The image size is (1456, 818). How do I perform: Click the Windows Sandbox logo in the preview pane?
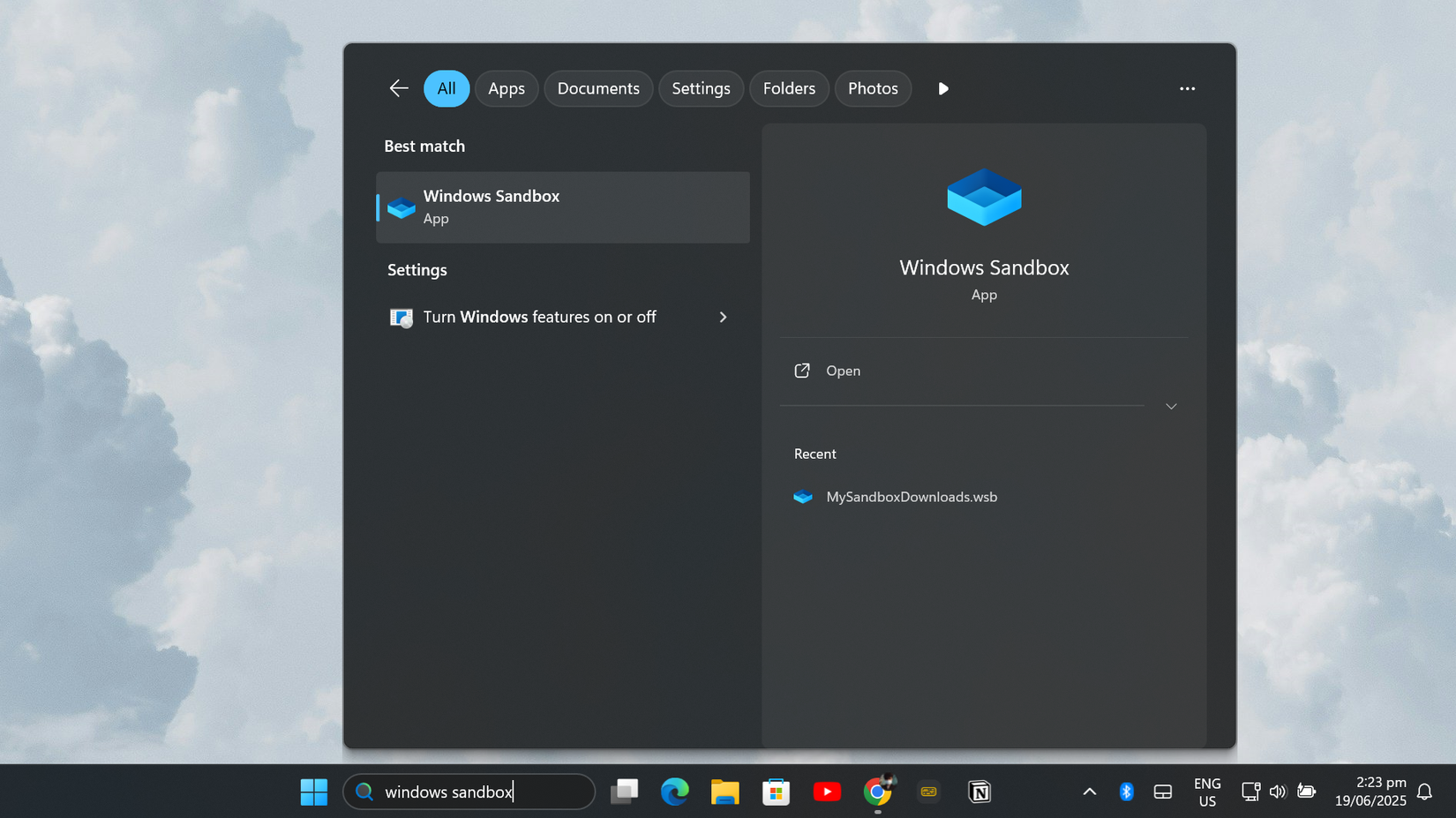coord(984,198)
